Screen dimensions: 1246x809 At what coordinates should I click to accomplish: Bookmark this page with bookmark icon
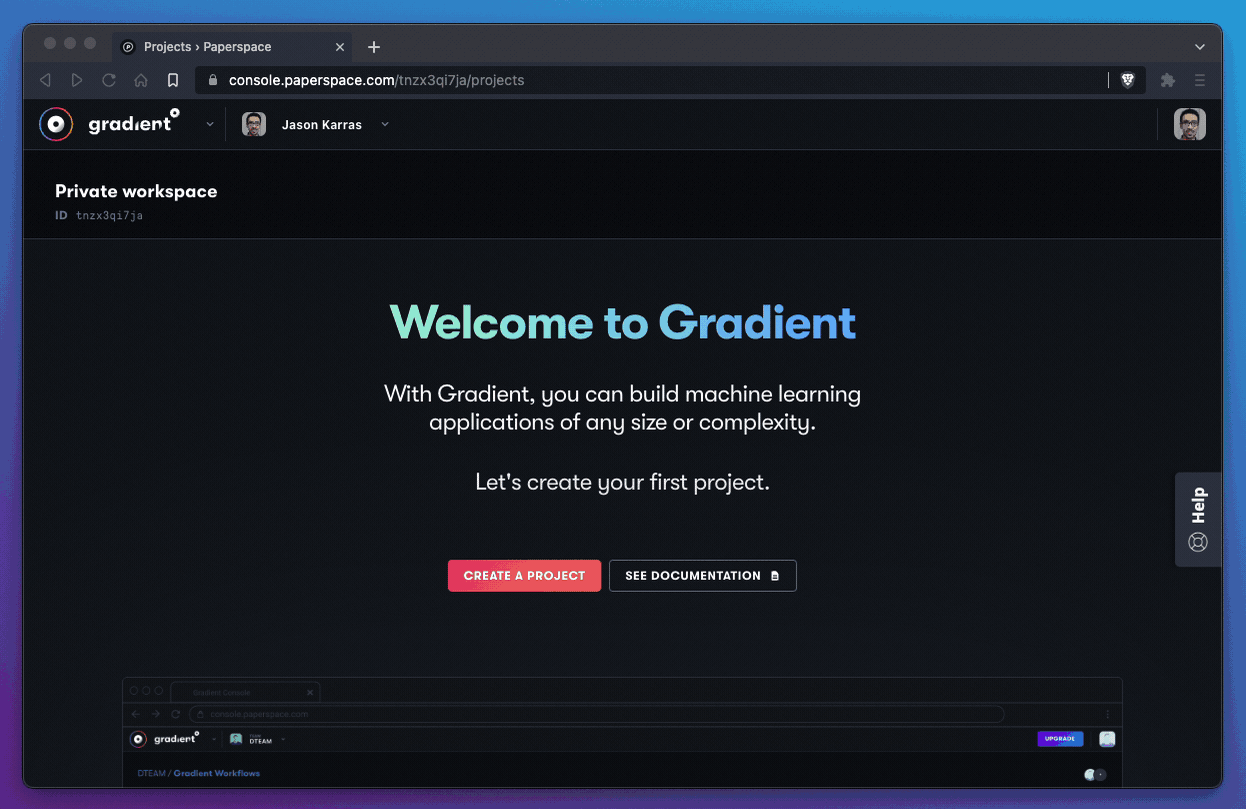(173, 80)
